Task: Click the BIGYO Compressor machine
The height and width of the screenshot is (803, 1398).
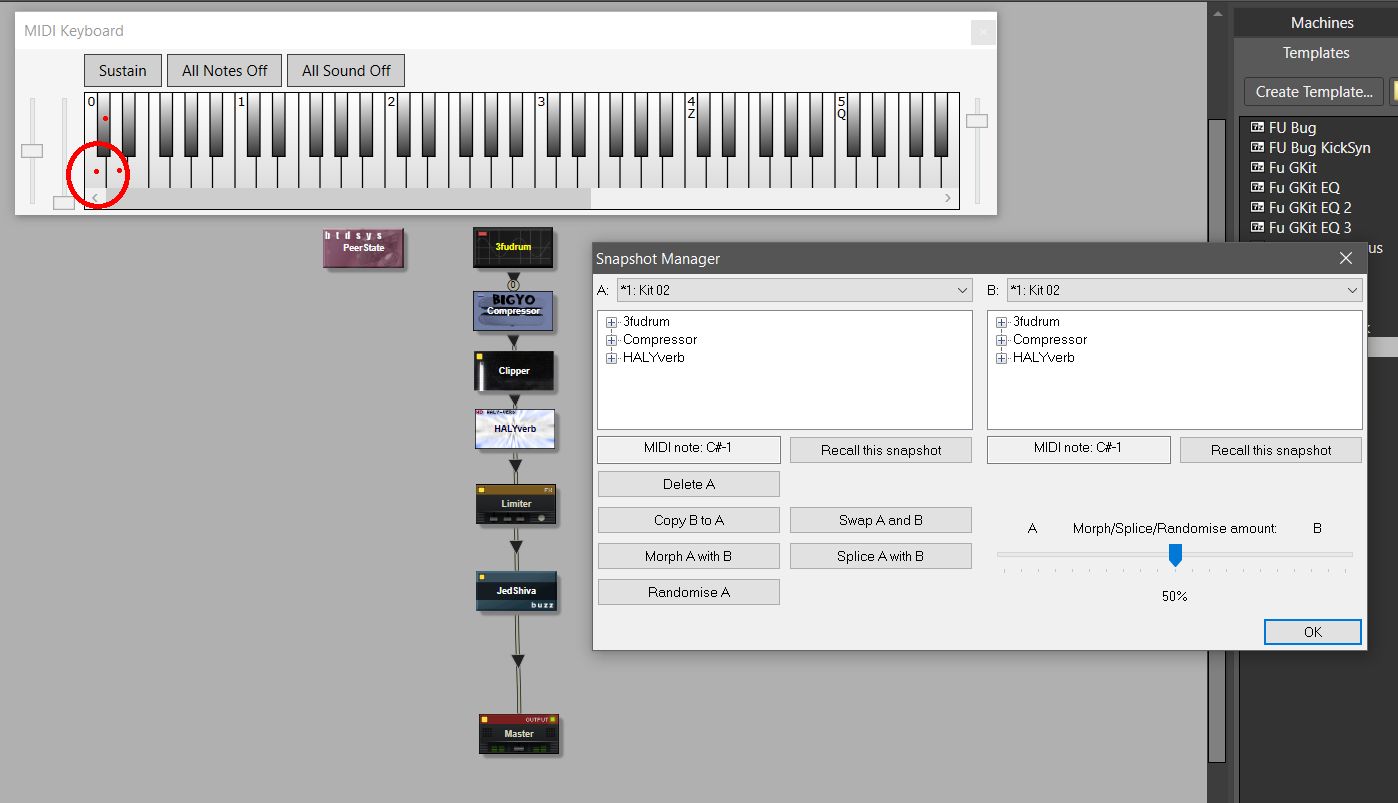Action: pyautogui.click(x=513, y=310)
